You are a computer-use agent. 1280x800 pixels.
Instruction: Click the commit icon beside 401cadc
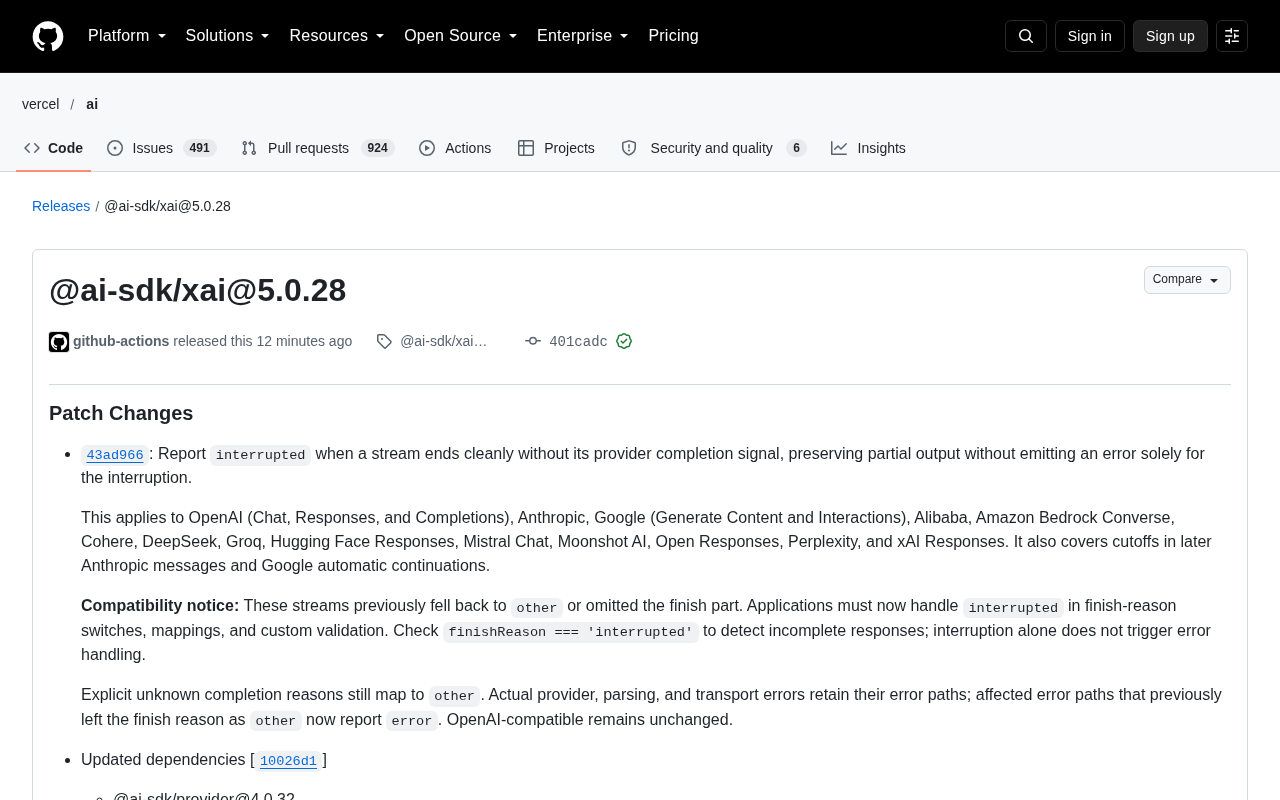click(x=533, y=342)
